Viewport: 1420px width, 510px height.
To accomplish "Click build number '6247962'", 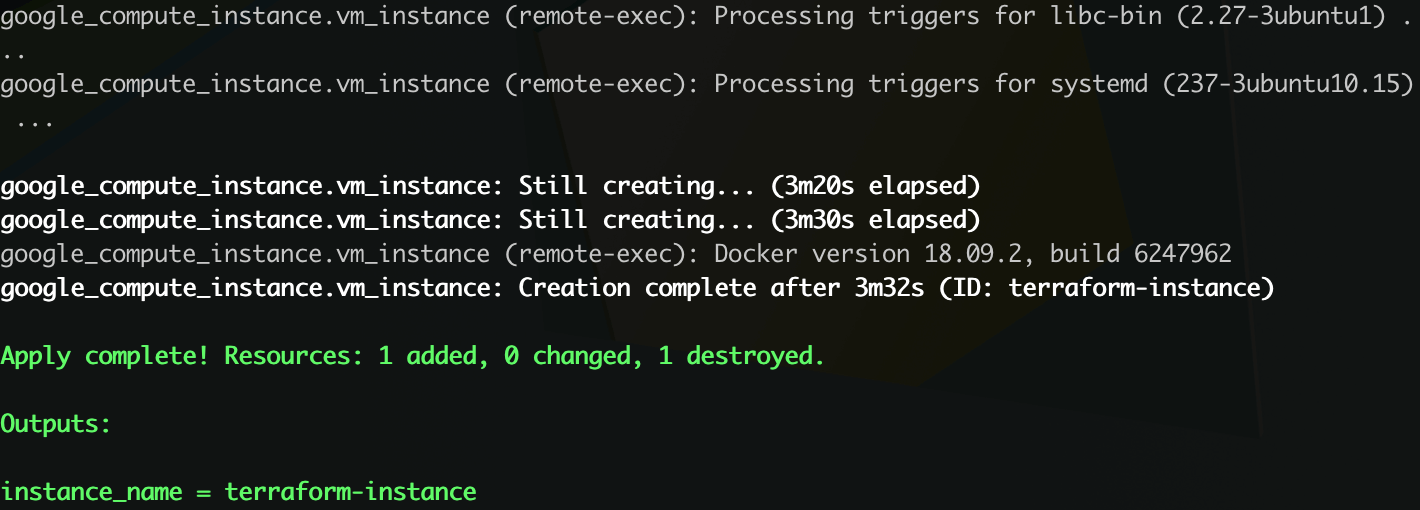I will pyautogui.click(x=1183, y=254).
